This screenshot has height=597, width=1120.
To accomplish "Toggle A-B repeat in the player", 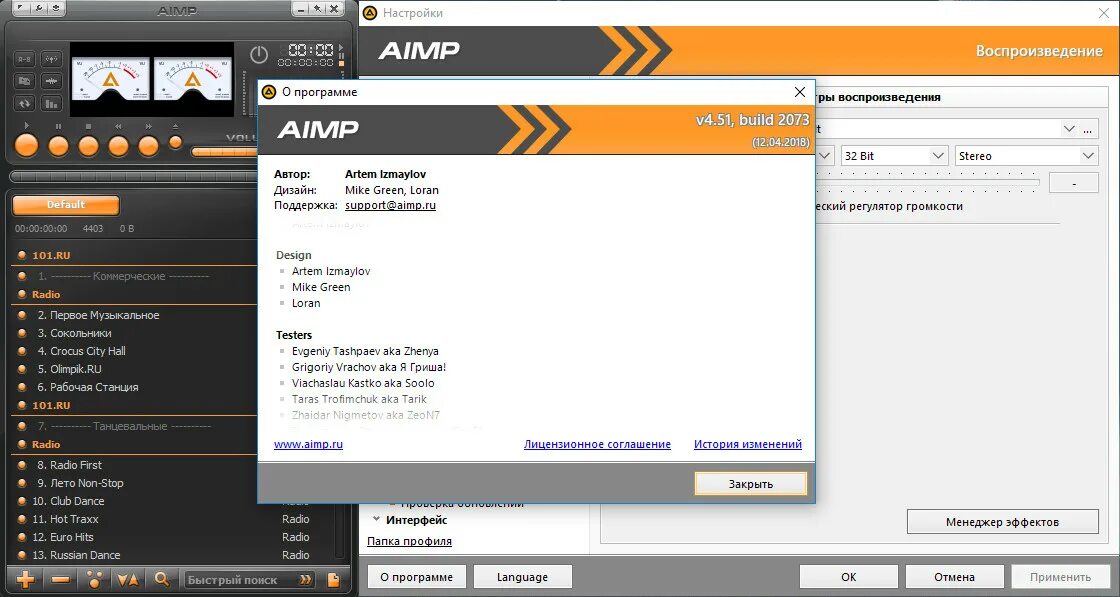I will [x=24, y=59].
